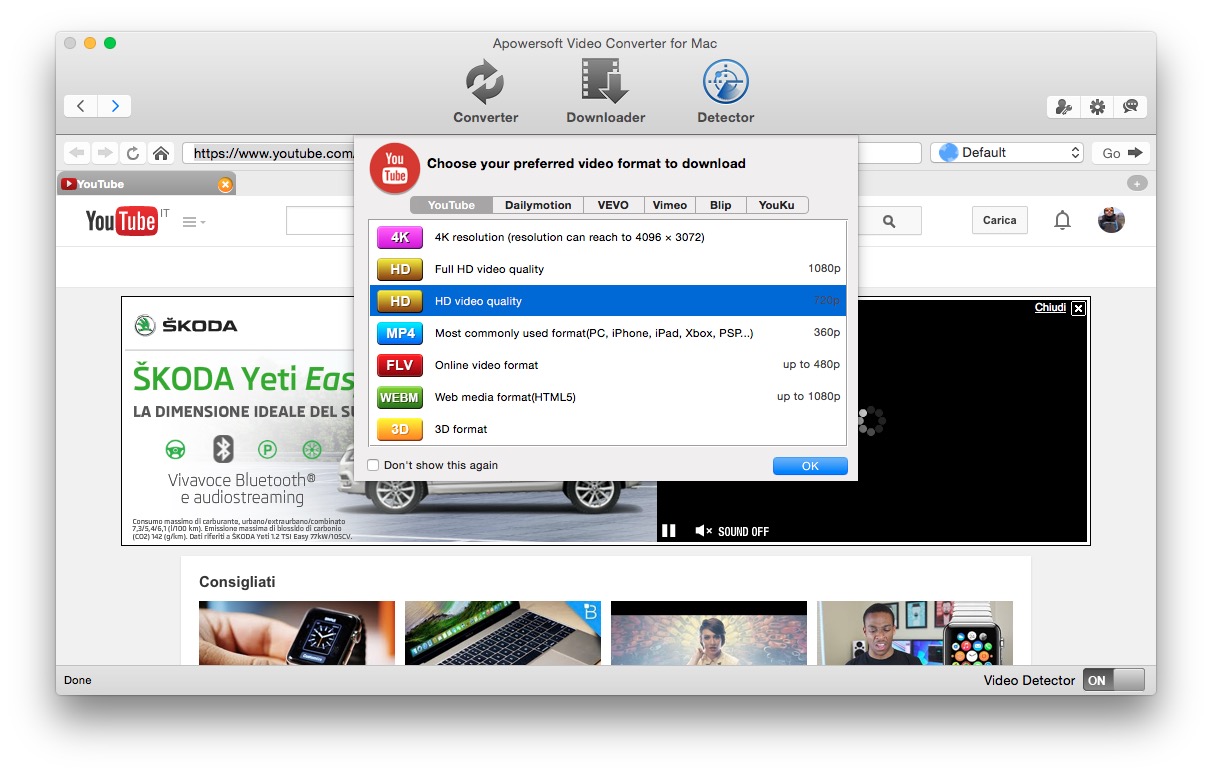The width and height of the screenshot is (1212, 775).
Task: Open the smartwatch on wrist thumbnail
Action: [297, 633]
